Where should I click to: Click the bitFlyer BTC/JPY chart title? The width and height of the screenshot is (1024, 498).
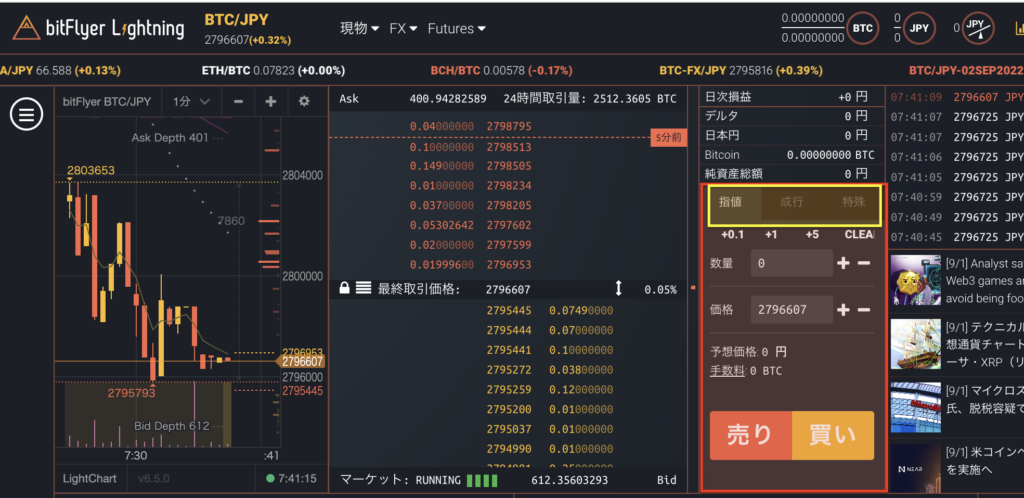click(106, 102)
